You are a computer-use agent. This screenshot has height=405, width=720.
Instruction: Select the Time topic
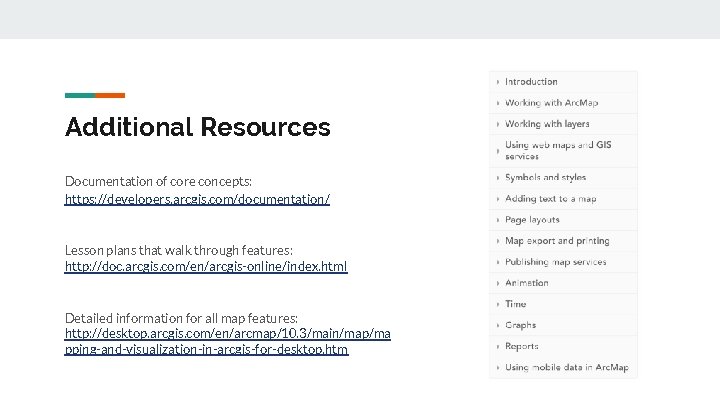coord(516,304)
